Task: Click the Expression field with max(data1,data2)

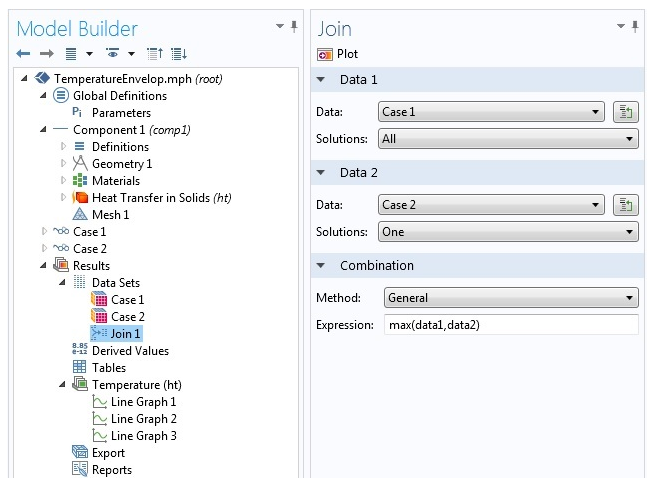Action: [511, 325]
